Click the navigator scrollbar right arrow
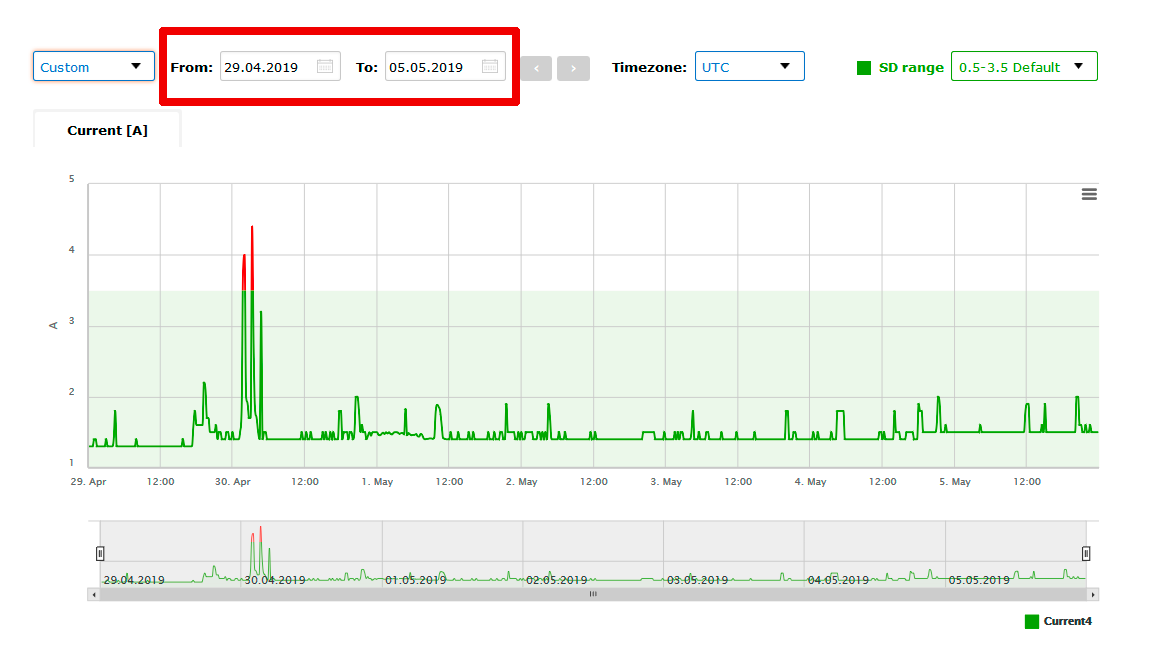The image size is (1157, 647). point(1093,595)
